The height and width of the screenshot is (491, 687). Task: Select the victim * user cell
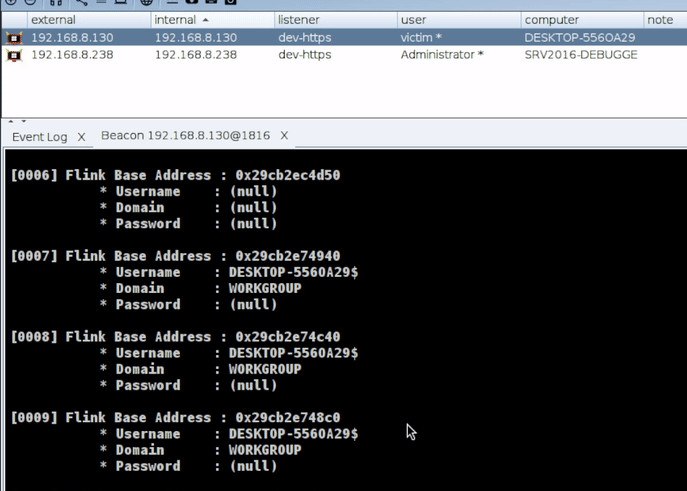421,38
